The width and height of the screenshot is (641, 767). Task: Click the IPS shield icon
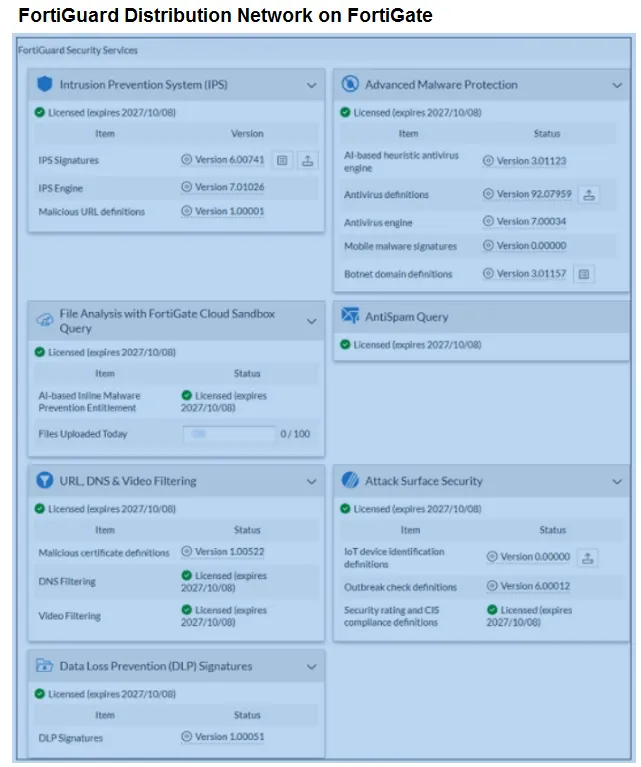pyautogui.click(x=45, y=84)
